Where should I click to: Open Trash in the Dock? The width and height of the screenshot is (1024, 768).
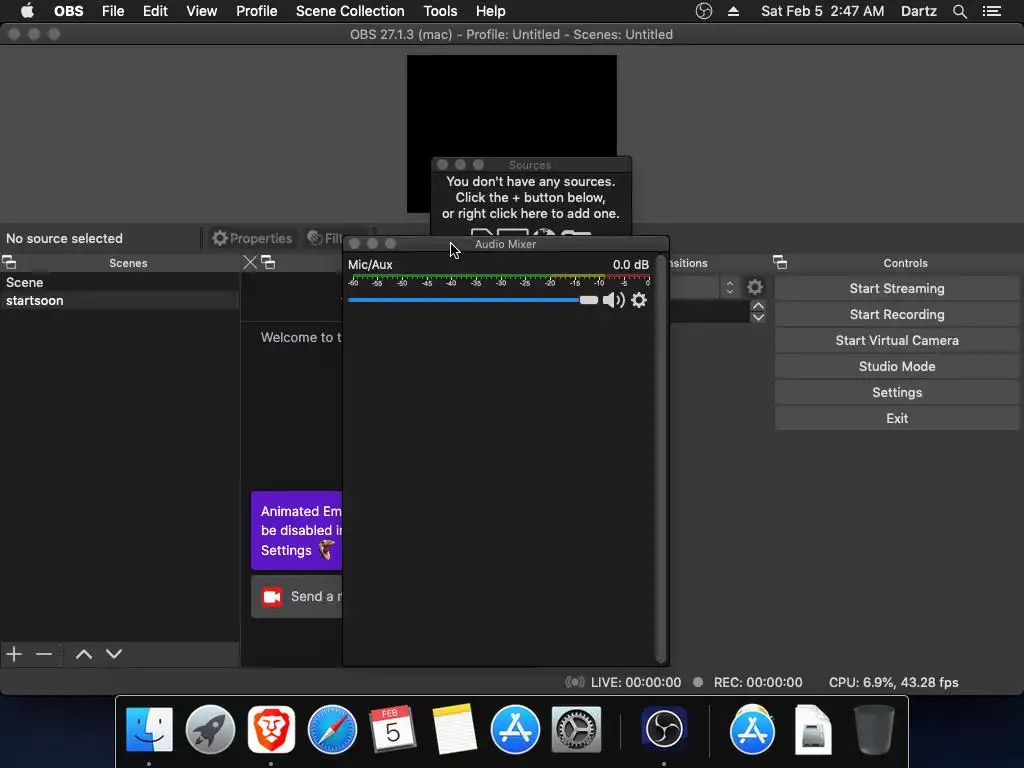click(874, 729)
